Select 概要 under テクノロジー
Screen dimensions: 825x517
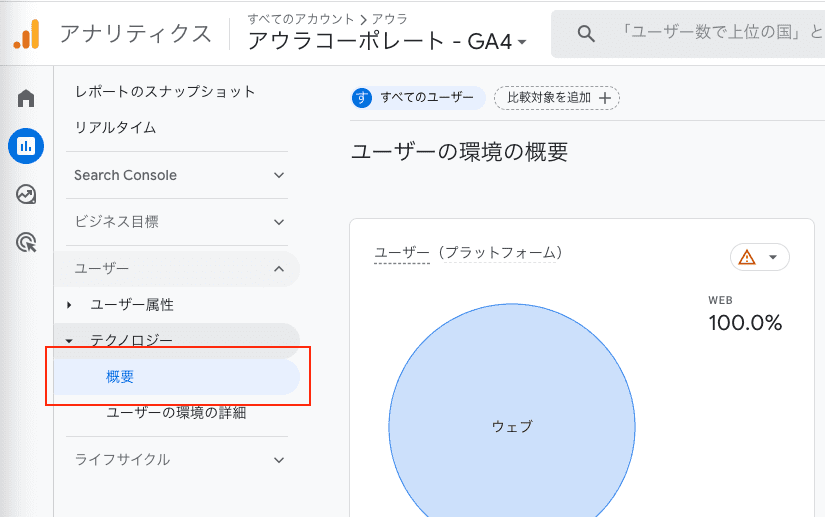(120, 377)
